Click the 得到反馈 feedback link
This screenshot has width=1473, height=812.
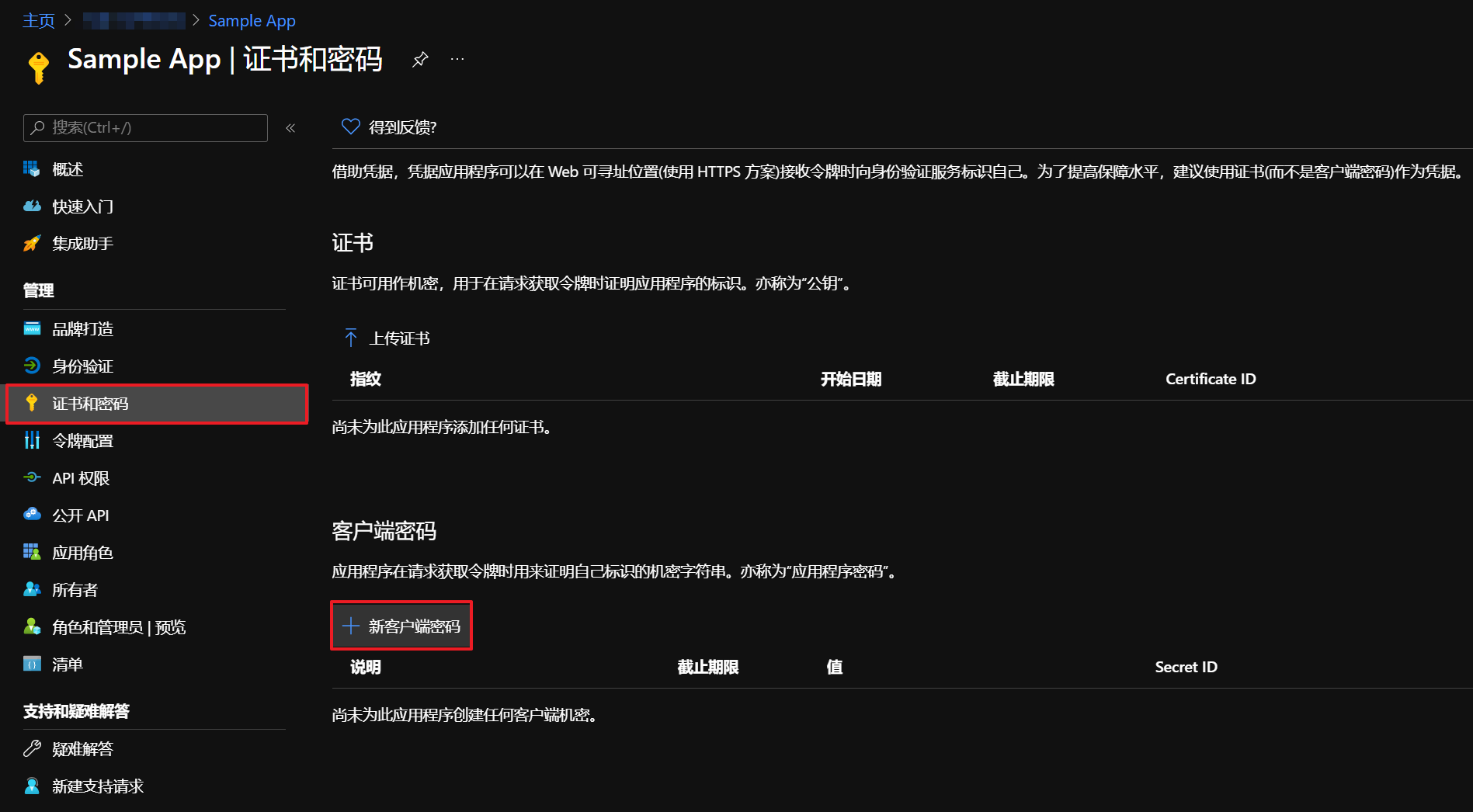click(x=390, y=127)
